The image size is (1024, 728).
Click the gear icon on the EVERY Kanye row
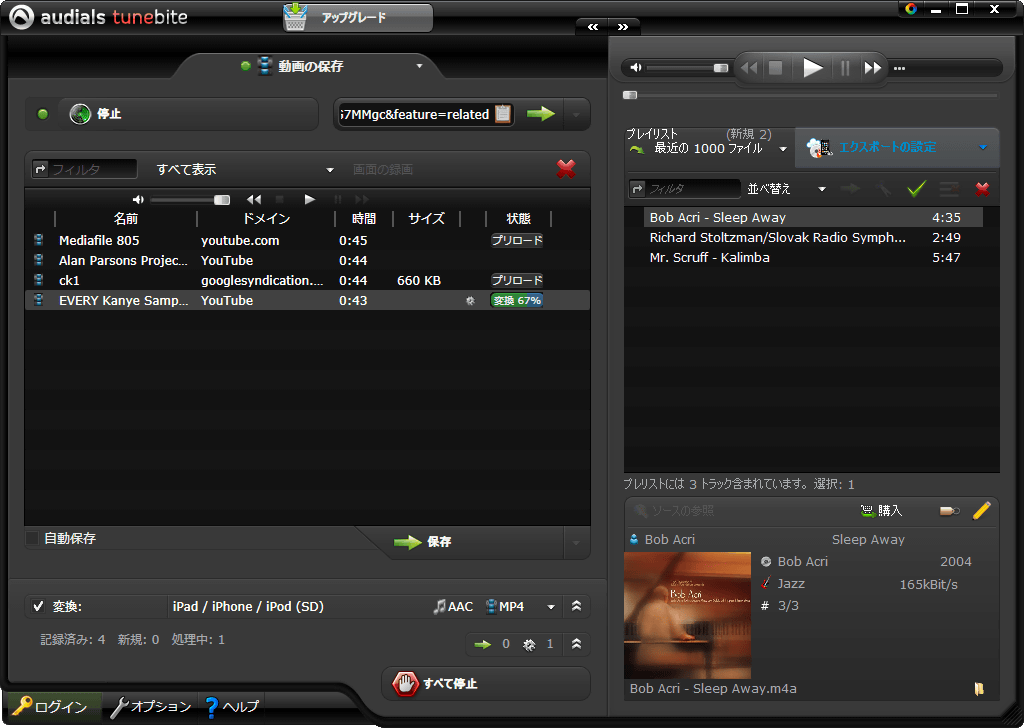point(470,301)
